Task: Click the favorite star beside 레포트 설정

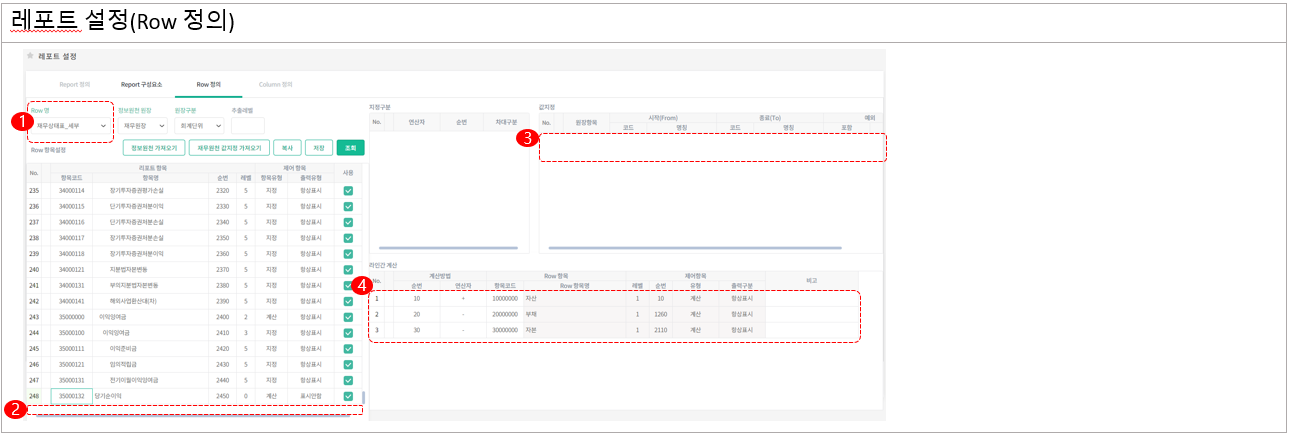Action: pyautogui.click(x=31, y=56)
